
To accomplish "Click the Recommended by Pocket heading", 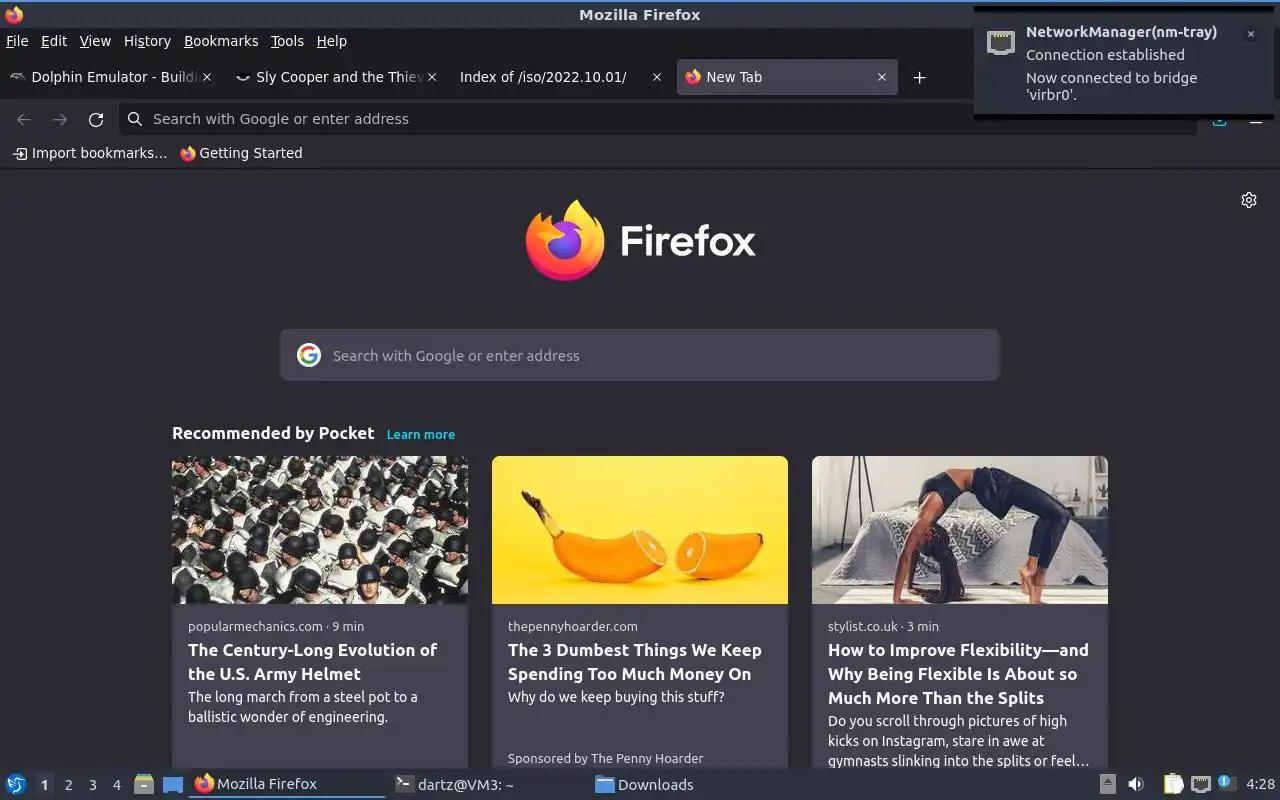I will point(273,433).
